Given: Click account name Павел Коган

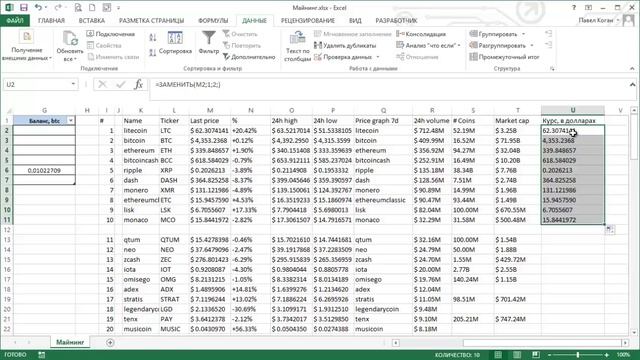Looking at the screenshot, I should click(x=596, y=20).
